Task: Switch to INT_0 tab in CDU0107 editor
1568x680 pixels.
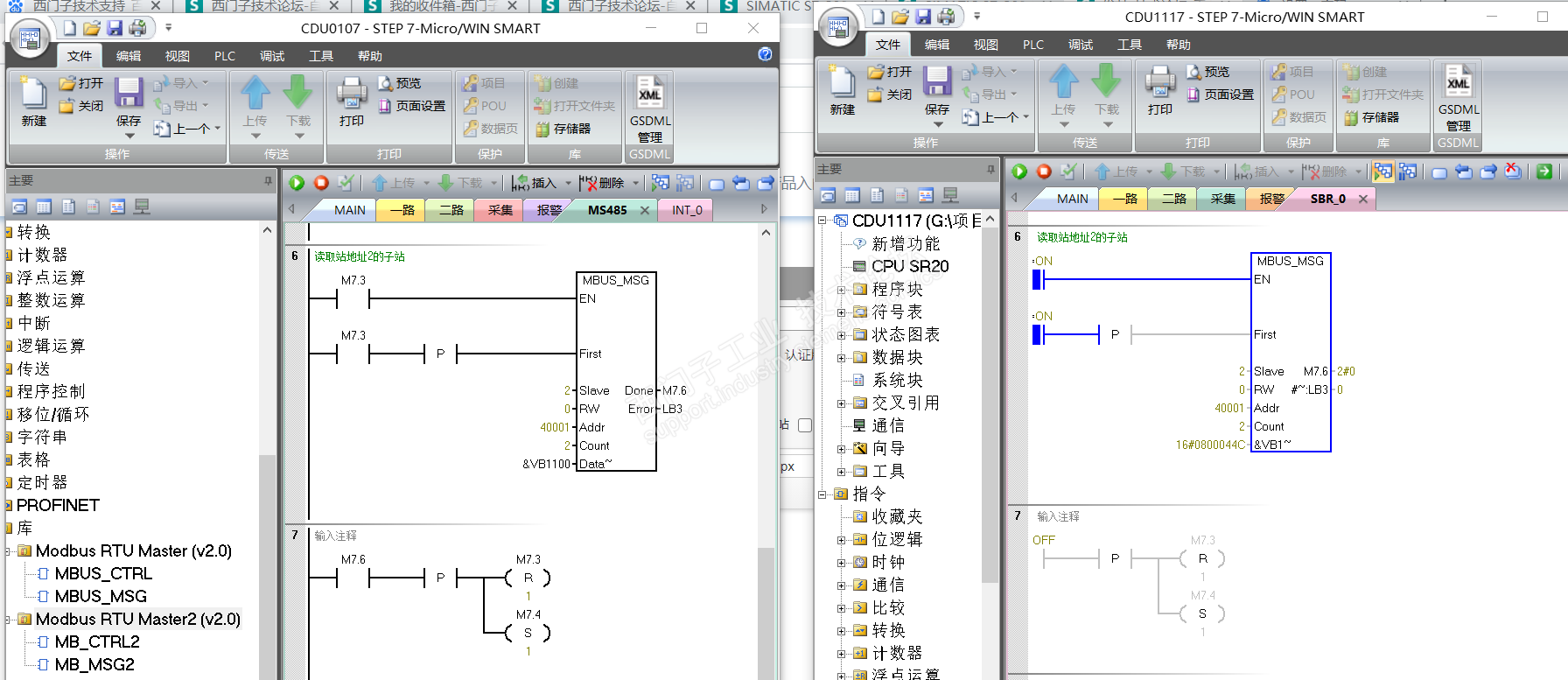Action: pos(687,210)
